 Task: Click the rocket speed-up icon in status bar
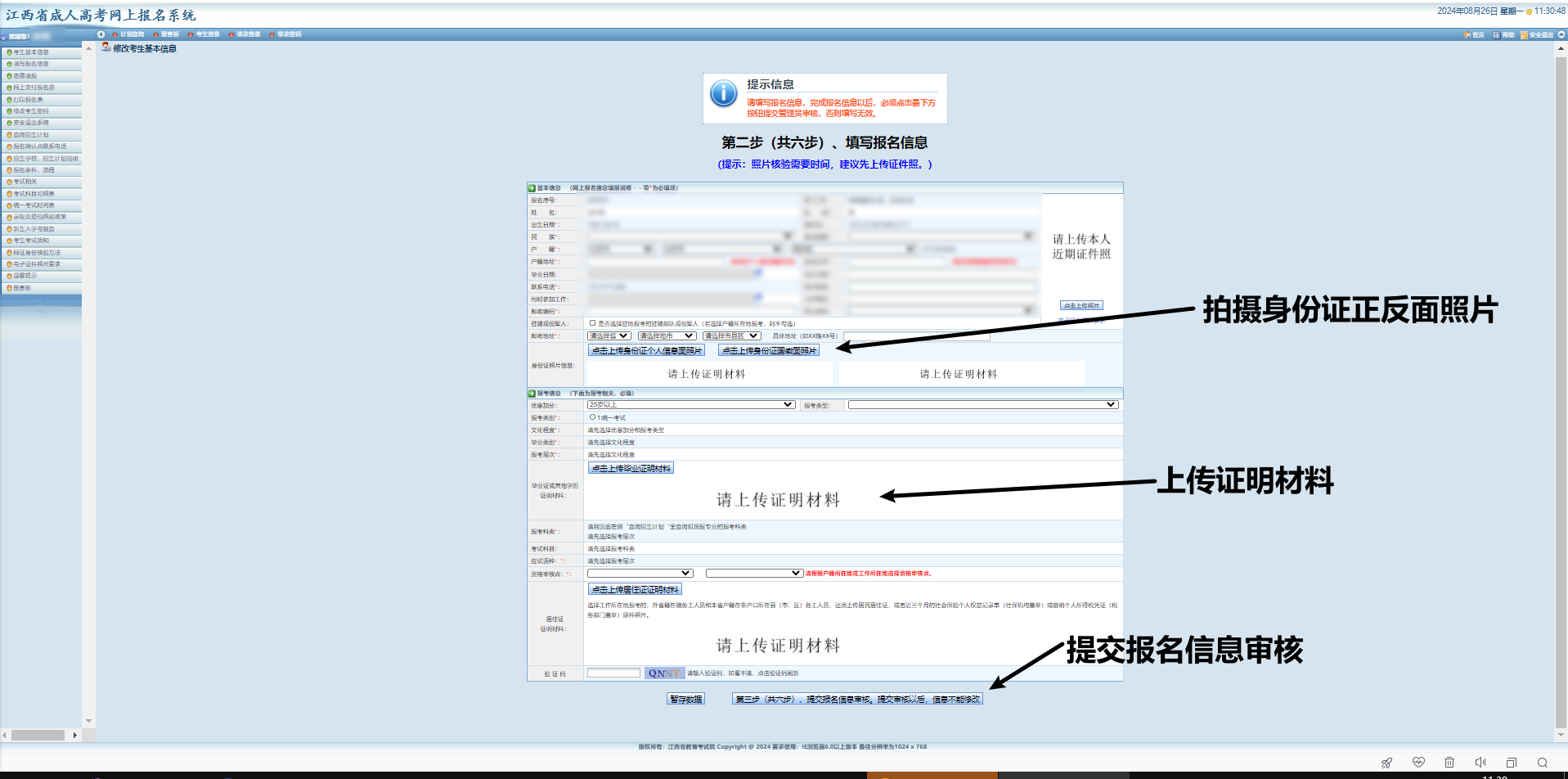tap(1386, 763)
